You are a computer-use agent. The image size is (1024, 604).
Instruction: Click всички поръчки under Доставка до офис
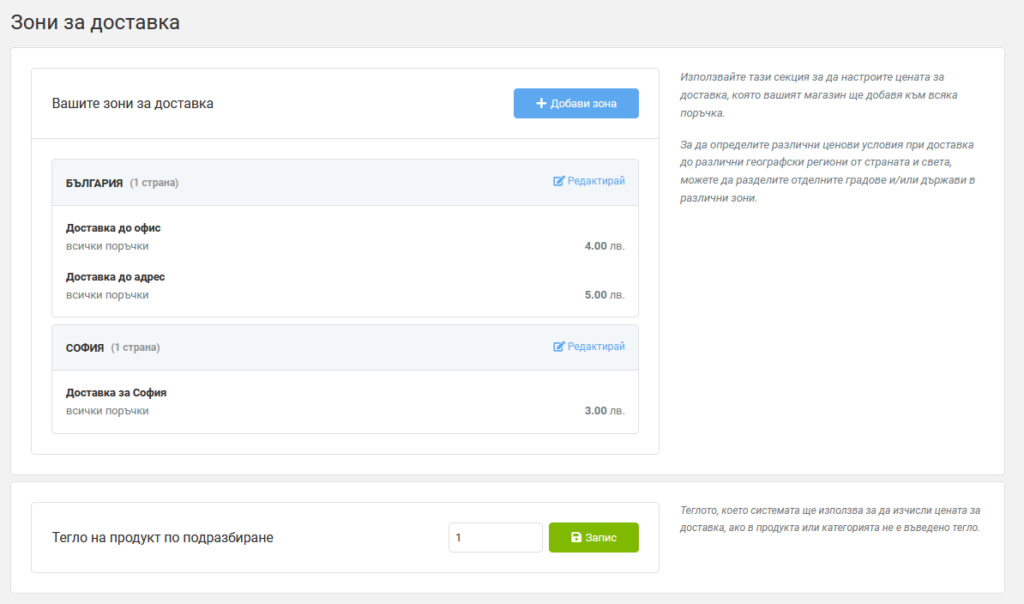tap(107, 246)
